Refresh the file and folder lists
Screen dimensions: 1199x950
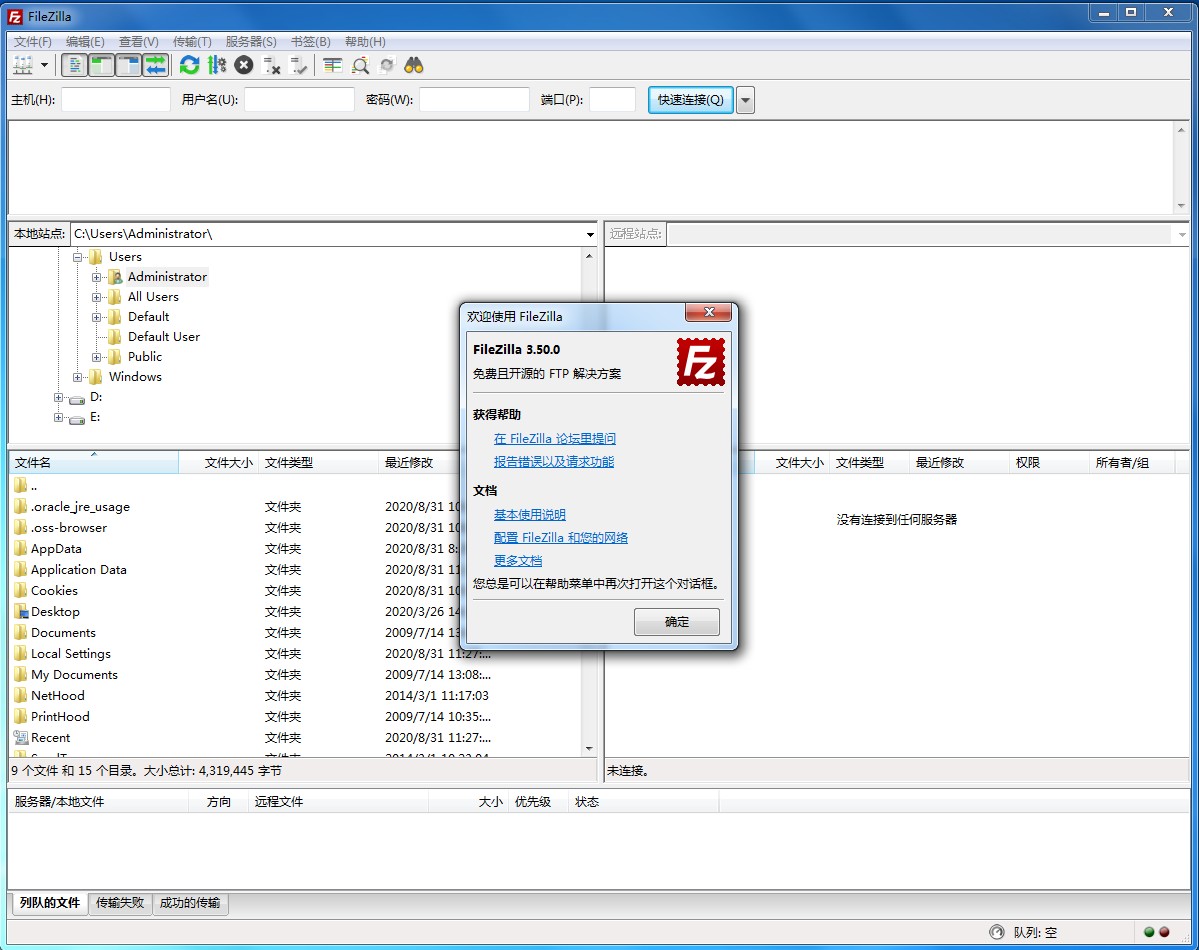click(x=189, y=65)
